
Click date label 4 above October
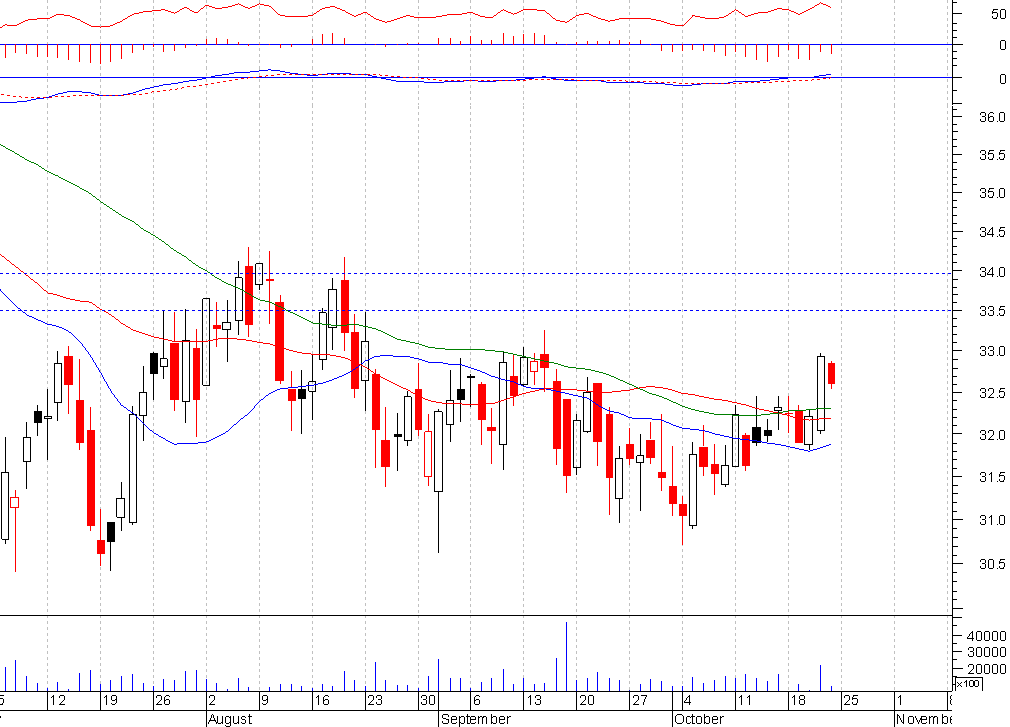(688, 701)
